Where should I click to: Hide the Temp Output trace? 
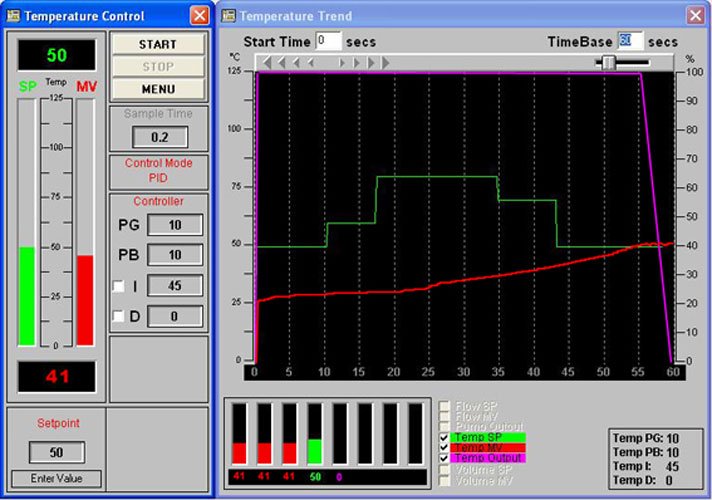click(x=445, y=458)
